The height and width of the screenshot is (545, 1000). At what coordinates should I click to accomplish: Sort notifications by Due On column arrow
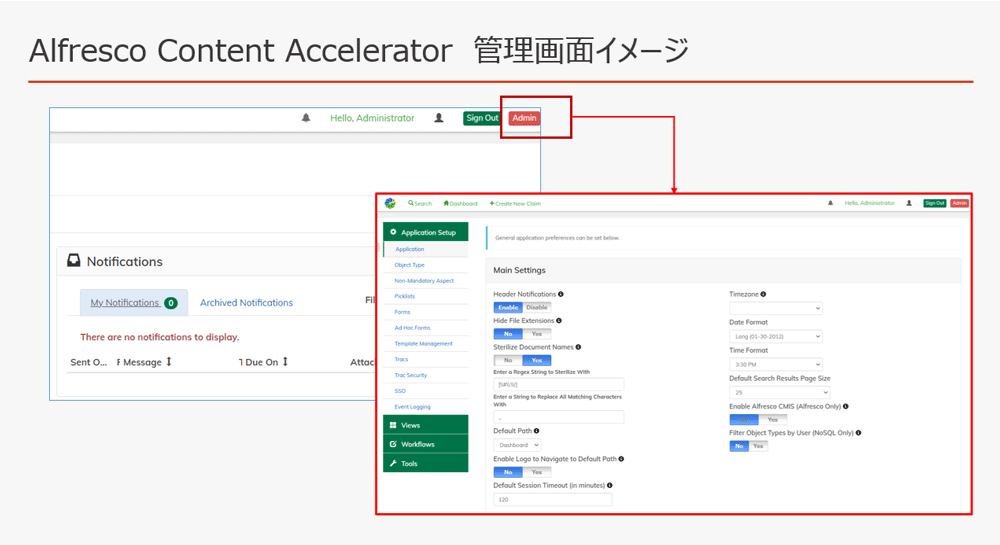click(285, 361)
